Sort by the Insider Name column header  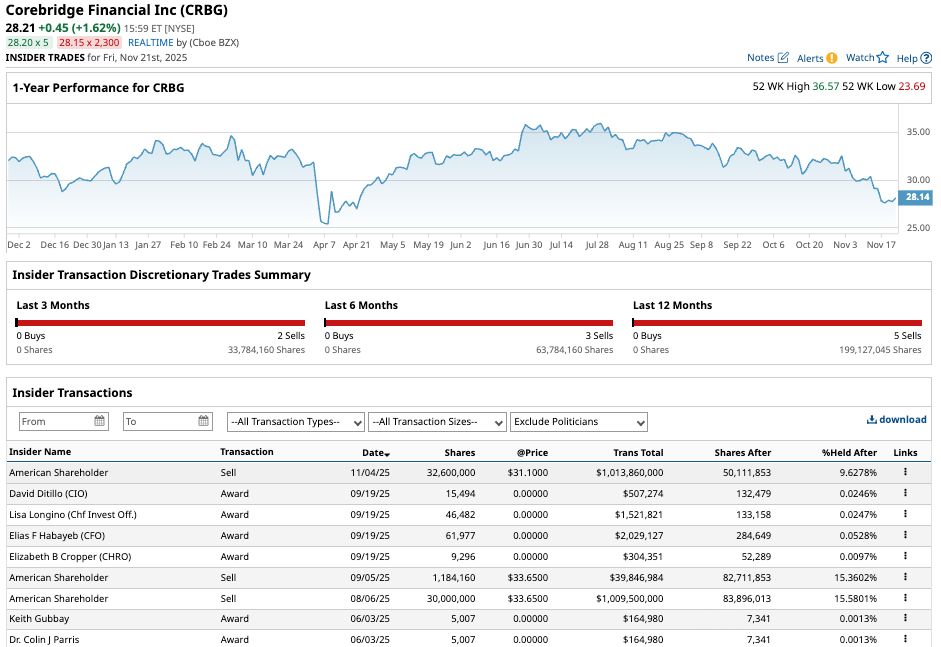tap(40, 452)
